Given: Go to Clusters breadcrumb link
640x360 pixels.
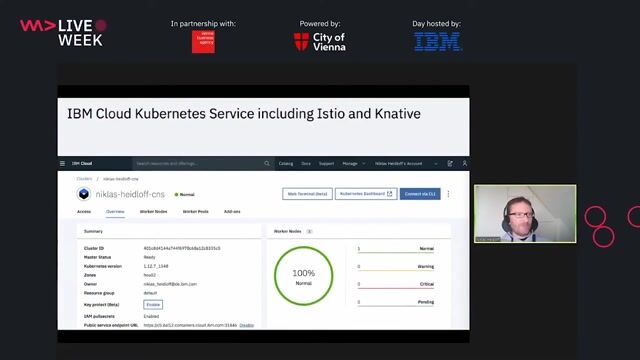Looking at the screenshot, I should [x=84, y=179].
